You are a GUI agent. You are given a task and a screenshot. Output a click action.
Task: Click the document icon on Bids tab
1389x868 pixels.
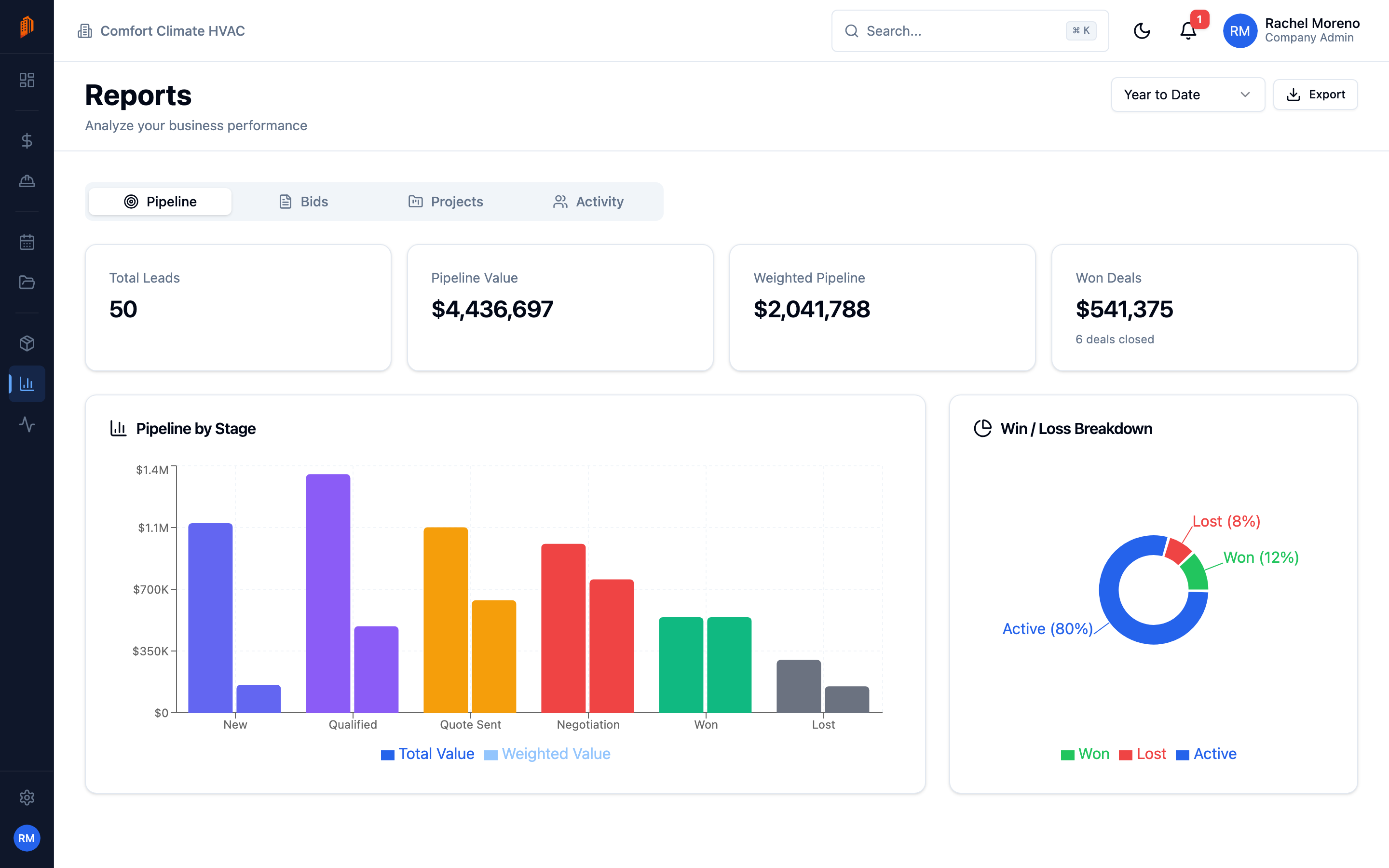pyautogui.click(x=285, y=202)
